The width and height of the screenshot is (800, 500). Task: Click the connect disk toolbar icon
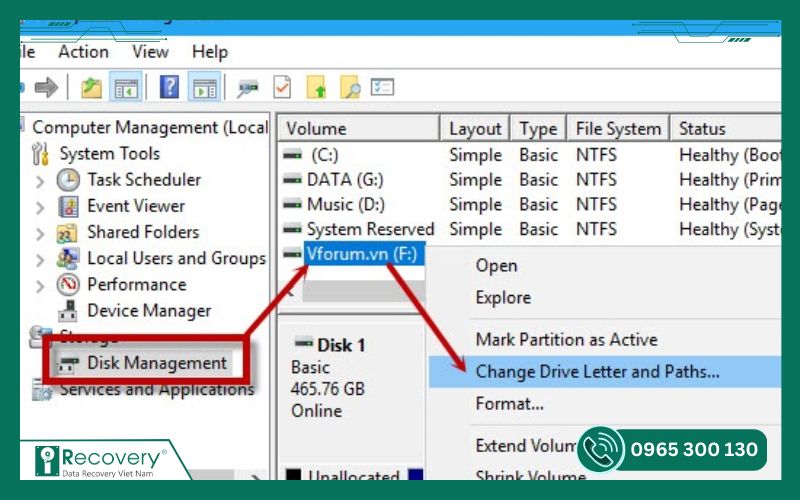(x=248, y=88)
